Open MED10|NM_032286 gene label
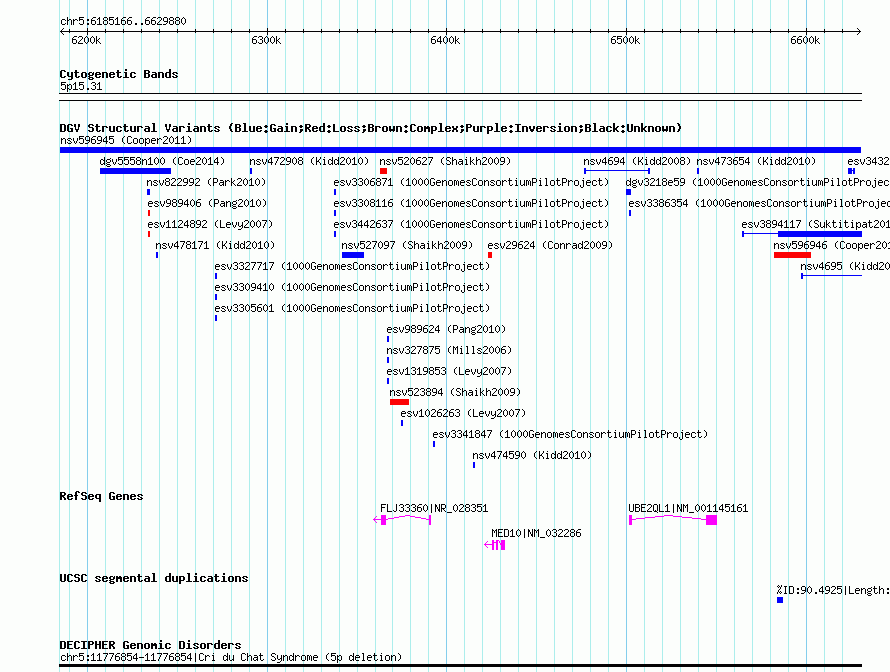This screenshot has width=890, height=672. tap(536, 534)
